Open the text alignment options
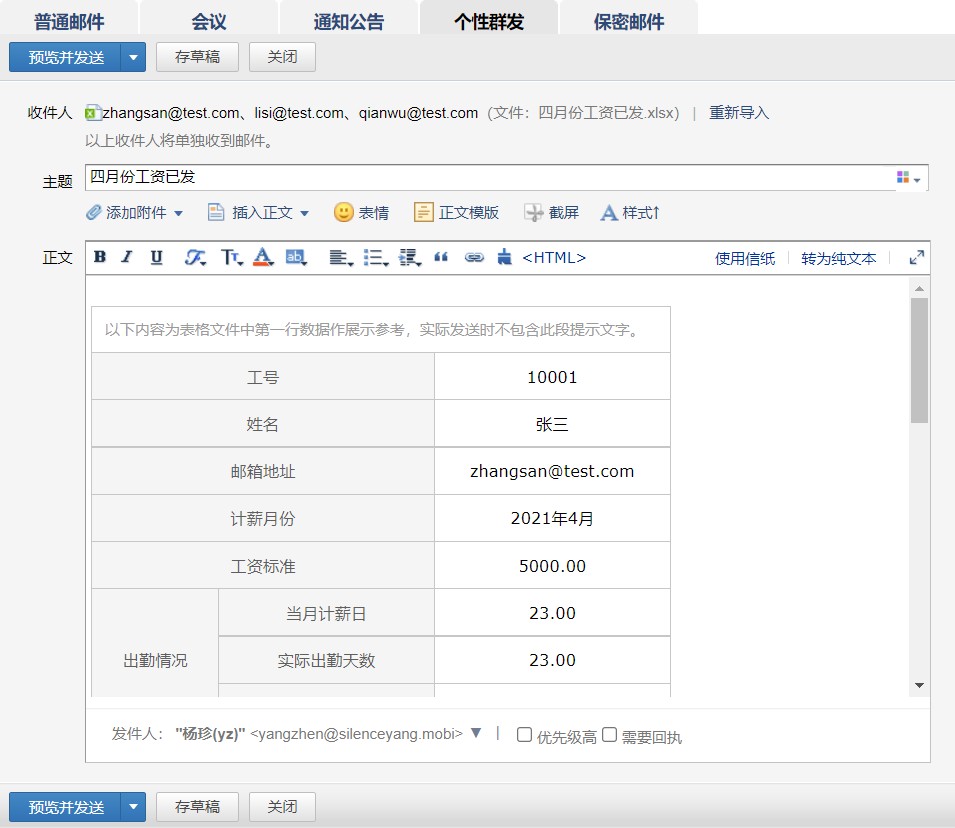 (x=340, y=258)
